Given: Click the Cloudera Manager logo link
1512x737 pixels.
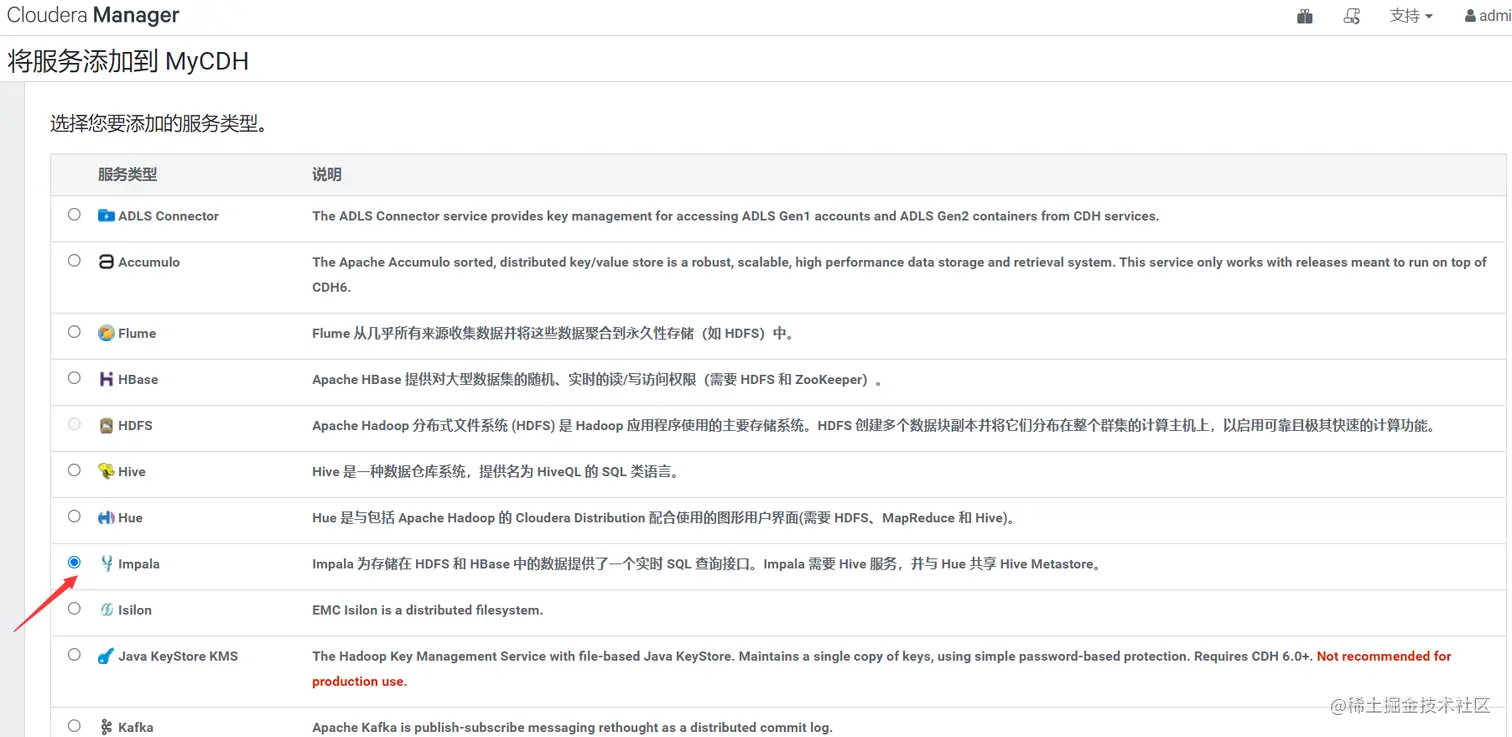Looking at the screenshot, I should (x=93, y=15).
